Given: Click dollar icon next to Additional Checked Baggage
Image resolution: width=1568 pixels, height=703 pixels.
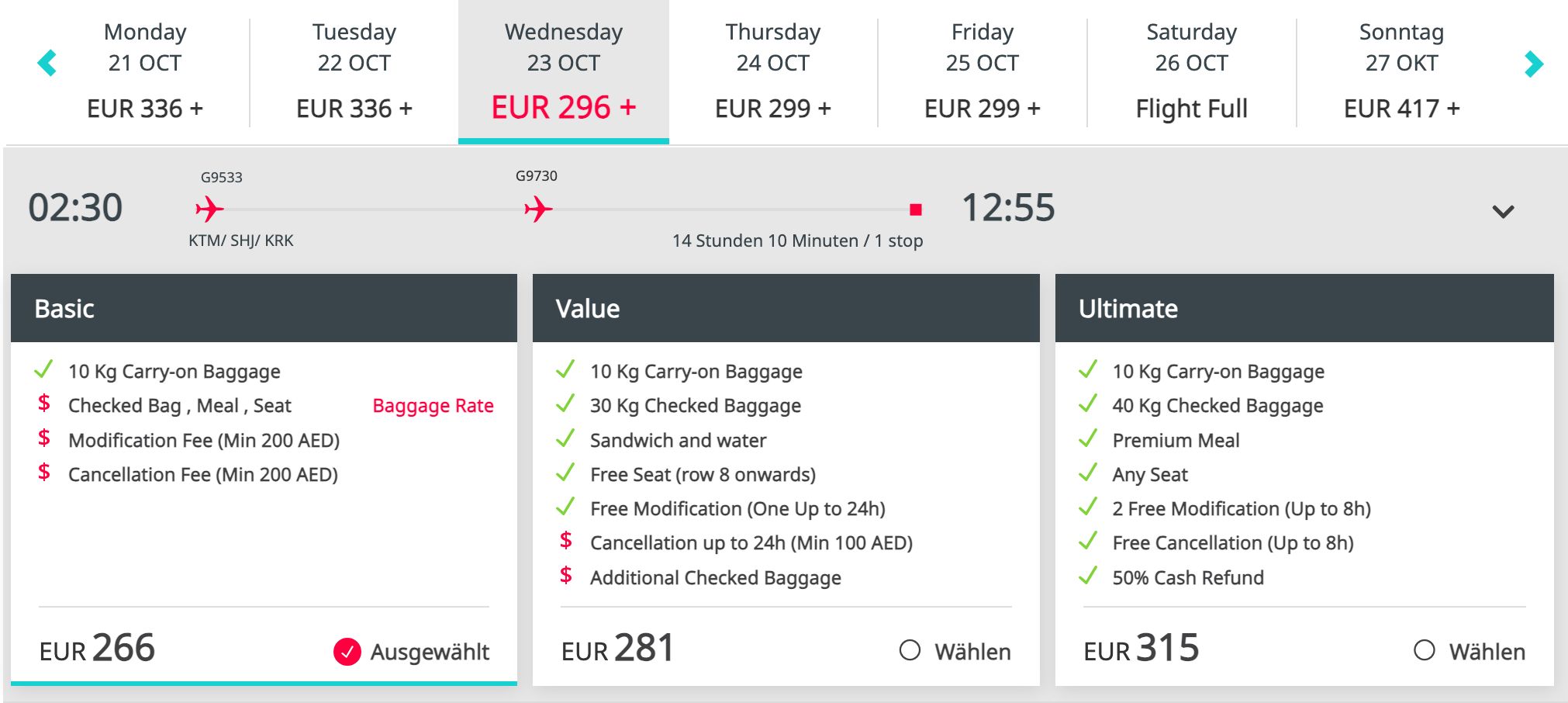Looking at the screenshot, I should (566, 576).
